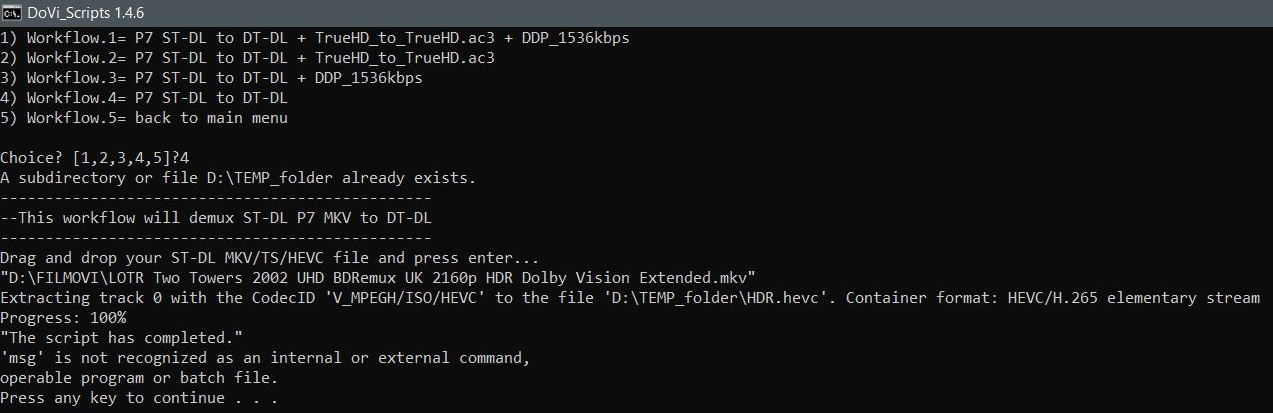
Task: Click the TEMP_folder already exists message
Action: [238, 178]
